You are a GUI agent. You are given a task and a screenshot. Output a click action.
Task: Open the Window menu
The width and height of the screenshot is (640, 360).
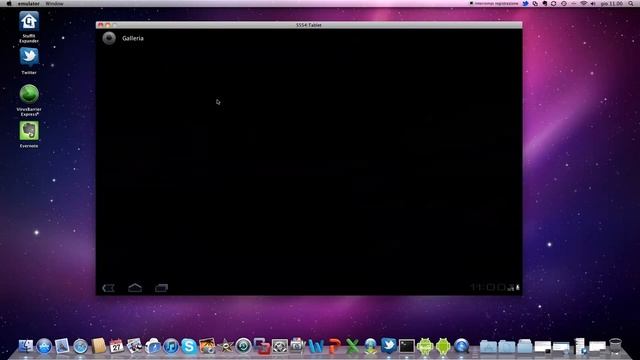54,4
